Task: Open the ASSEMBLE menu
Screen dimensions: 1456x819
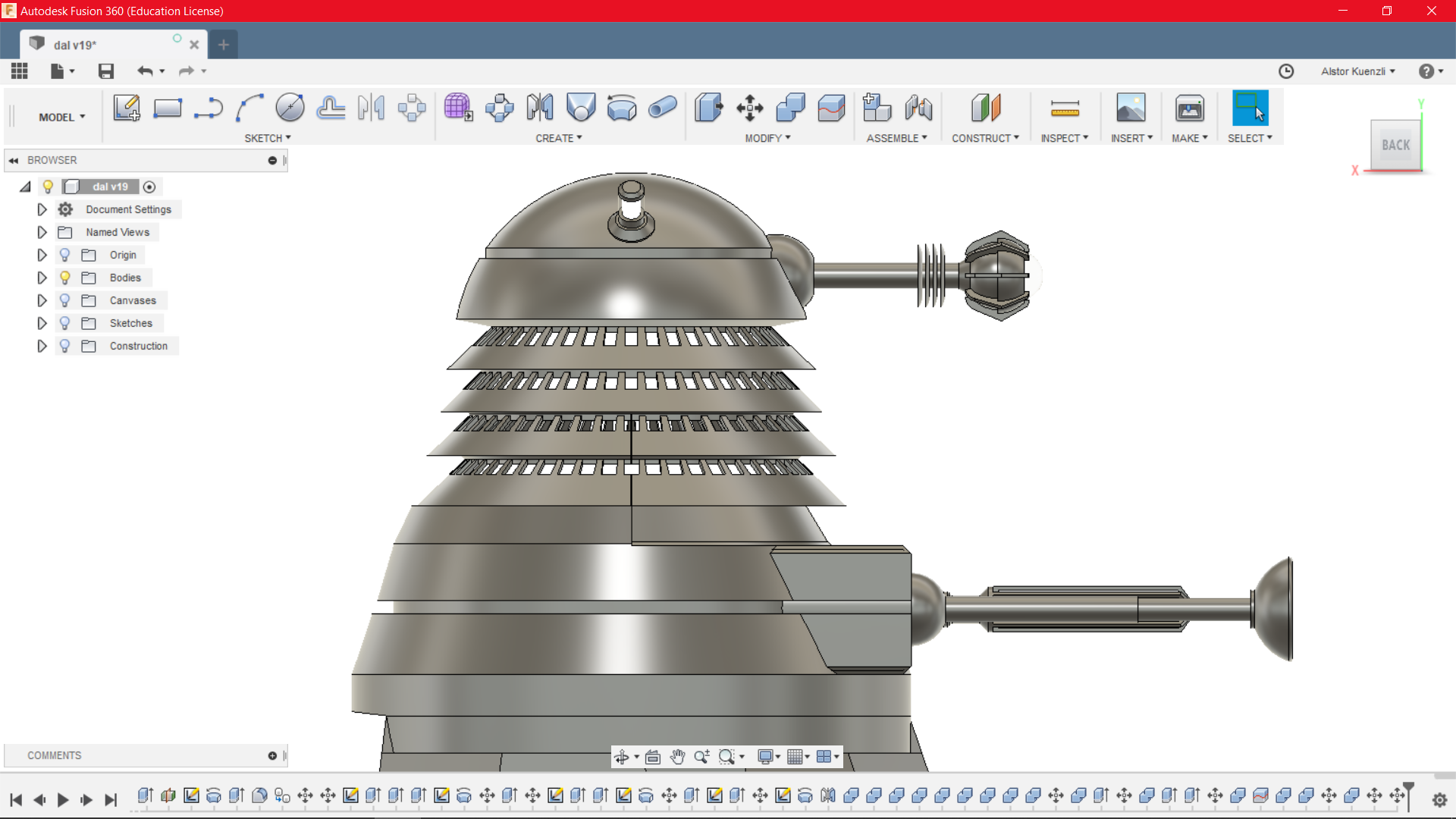Action: [x=897, y=138]
